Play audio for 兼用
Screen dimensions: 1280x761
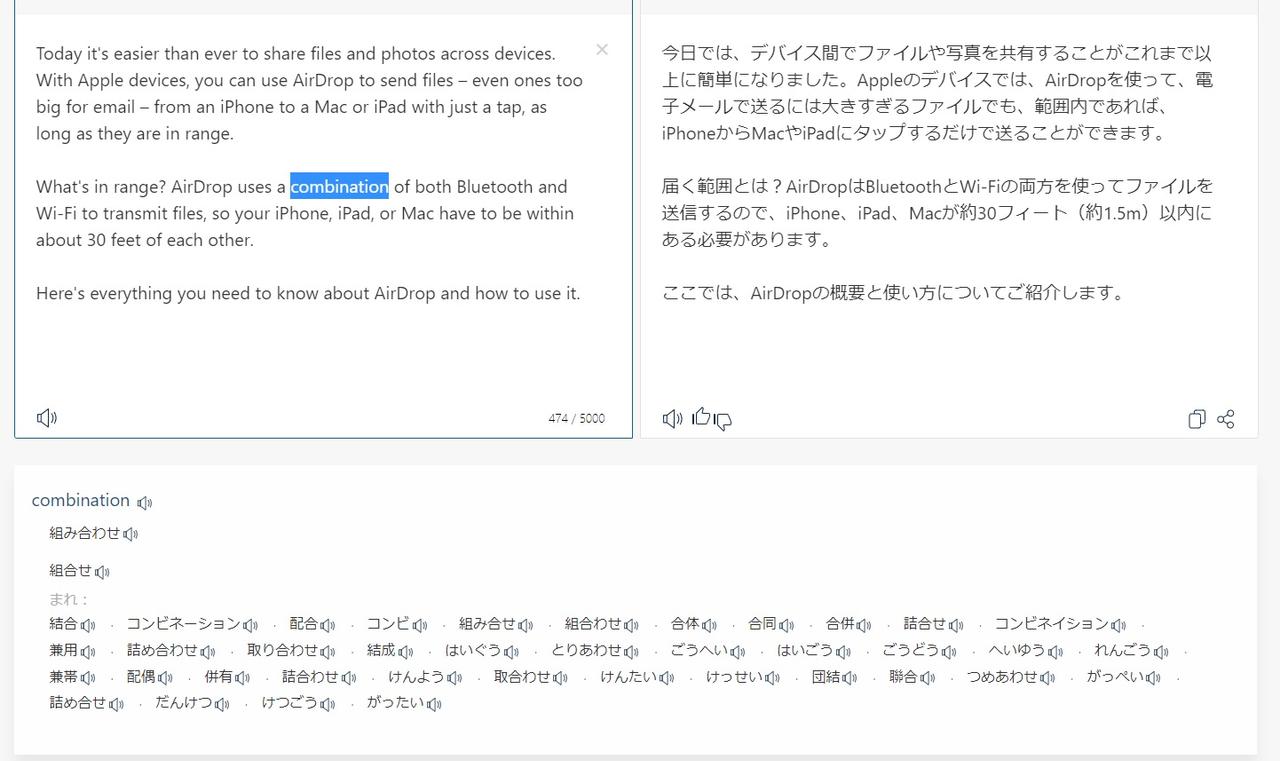pos(88,652)
